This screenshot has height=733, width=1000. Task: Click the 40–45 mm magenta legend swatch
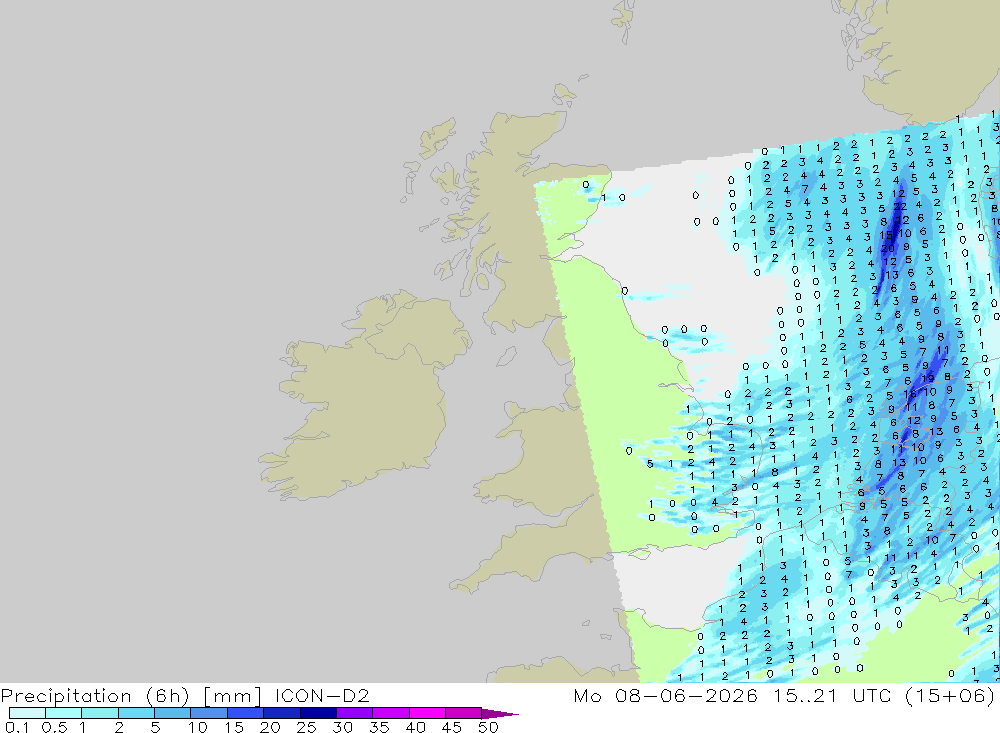click(427, 713)
